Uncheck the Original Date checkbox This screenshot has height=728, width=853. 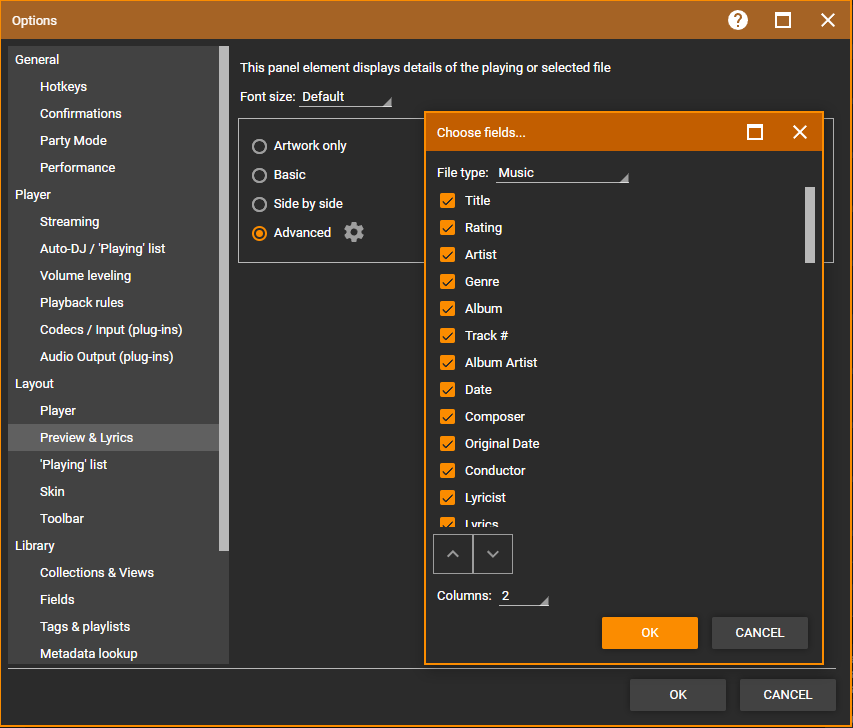coord(447,443)
